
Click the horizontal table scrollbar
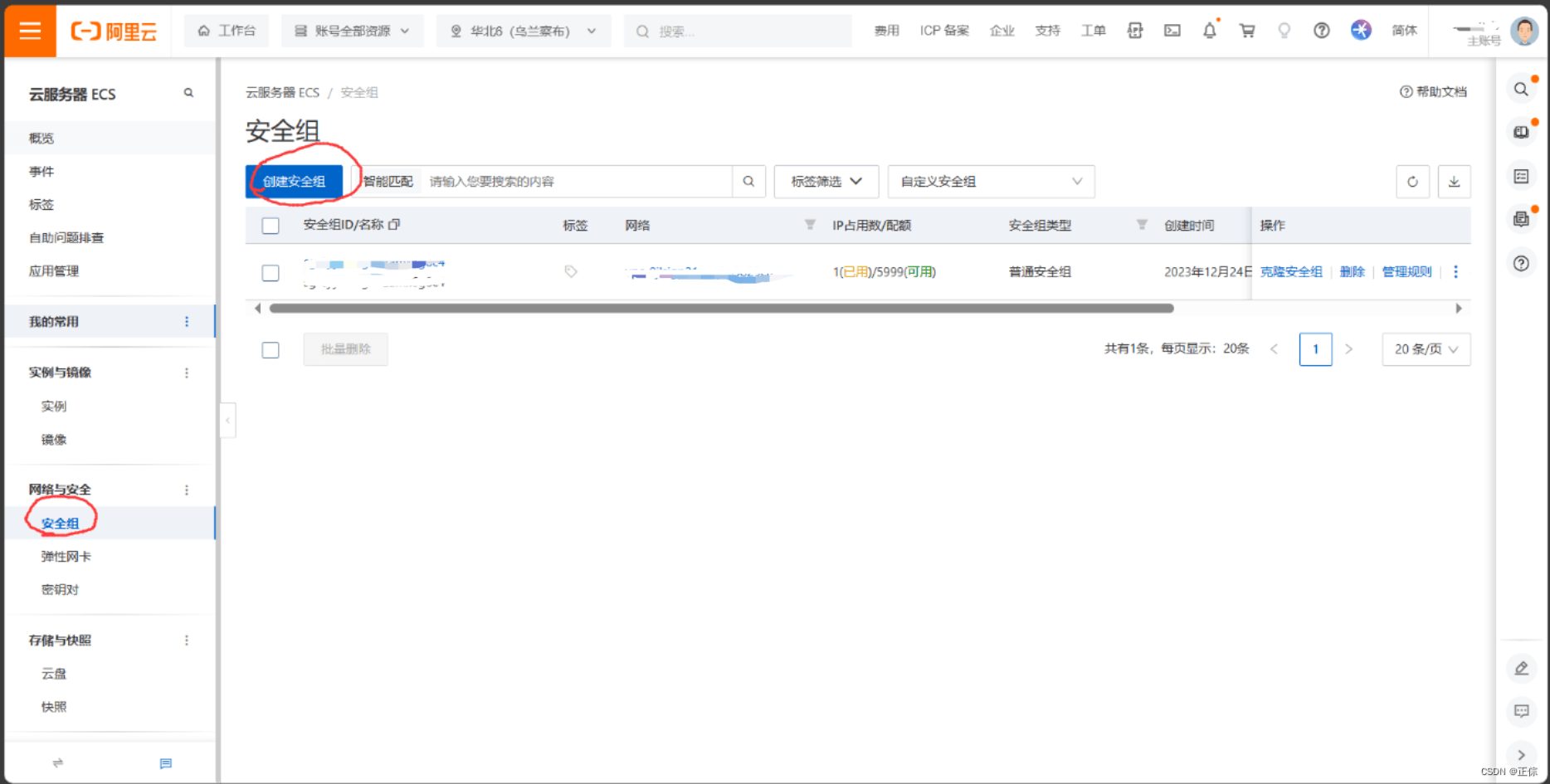(x=720, y=309)
